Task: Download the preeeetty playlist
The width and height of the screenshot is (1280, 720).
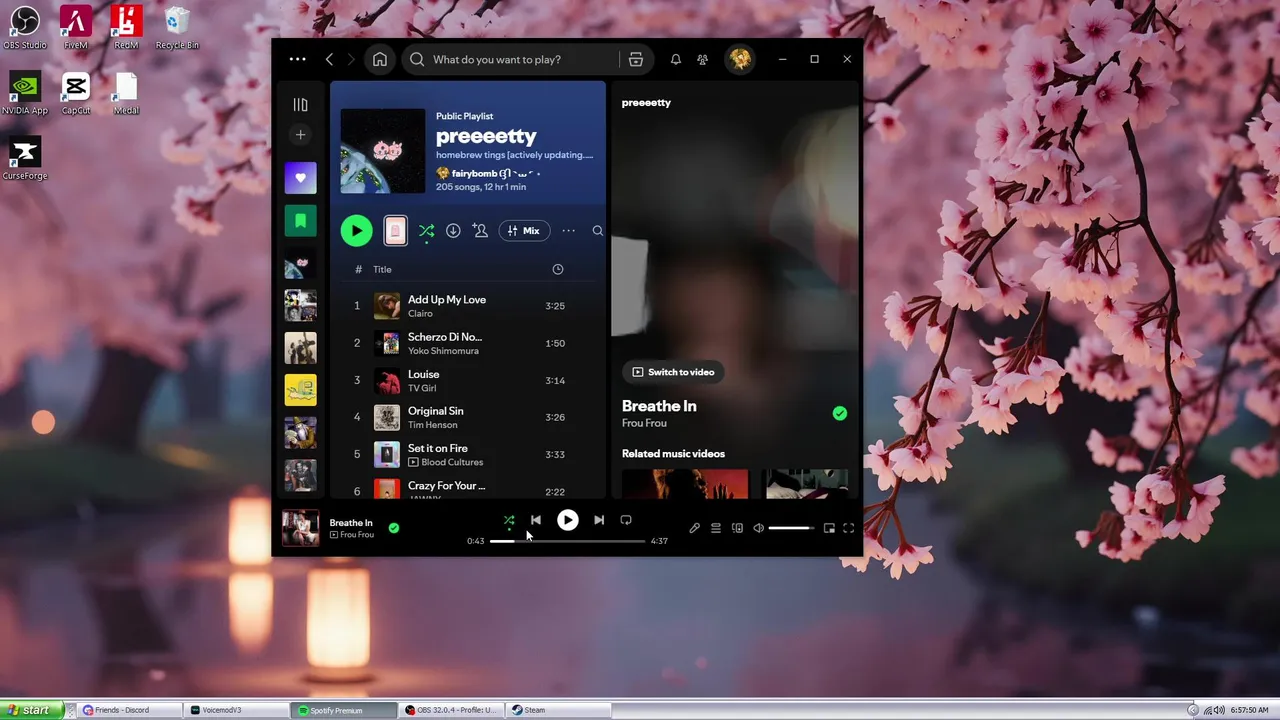Action: tap(453, 231)
